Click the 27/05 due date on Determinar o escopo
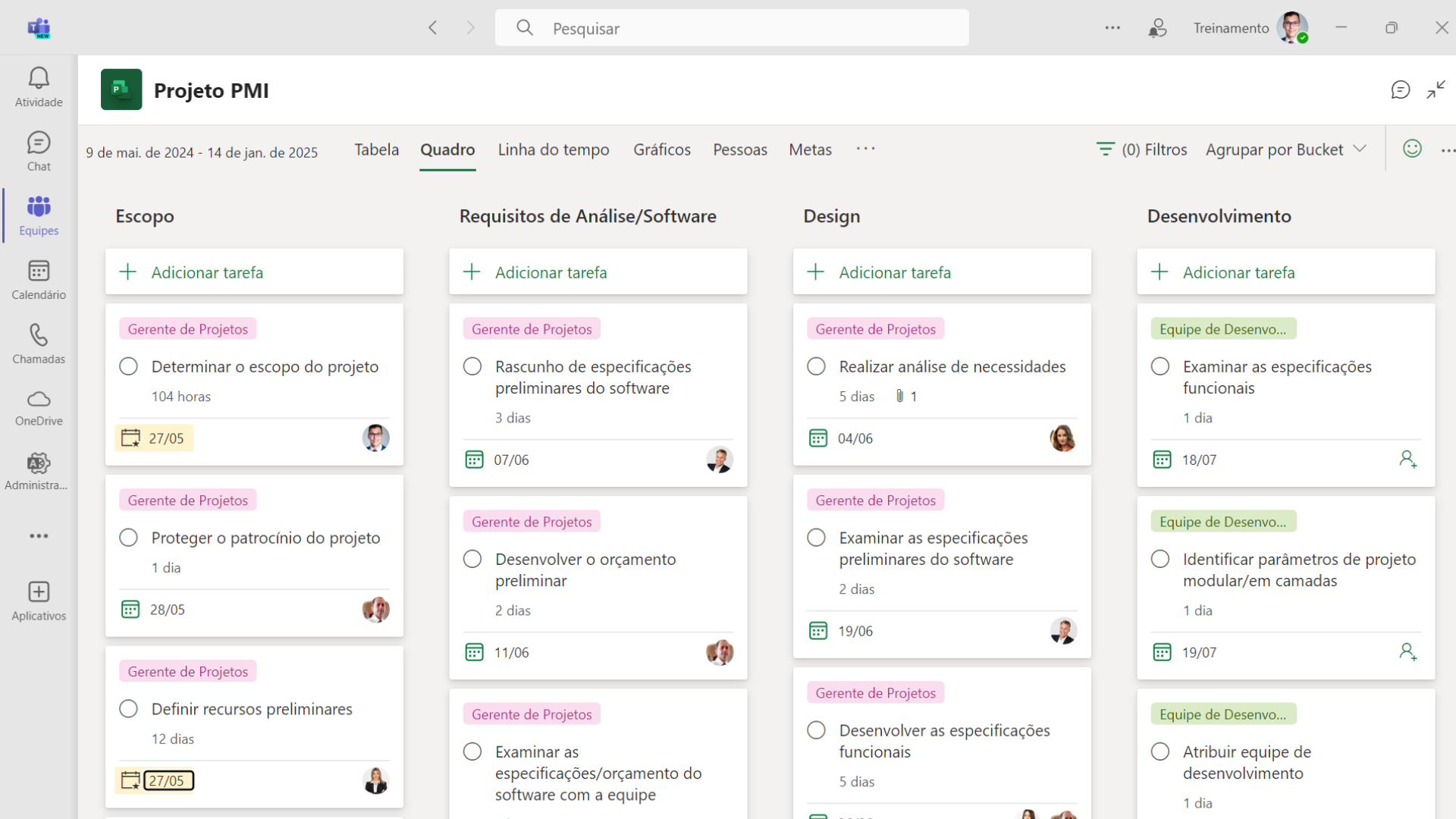The height and width of the screenshot is (819, 1456). [155, 438]
